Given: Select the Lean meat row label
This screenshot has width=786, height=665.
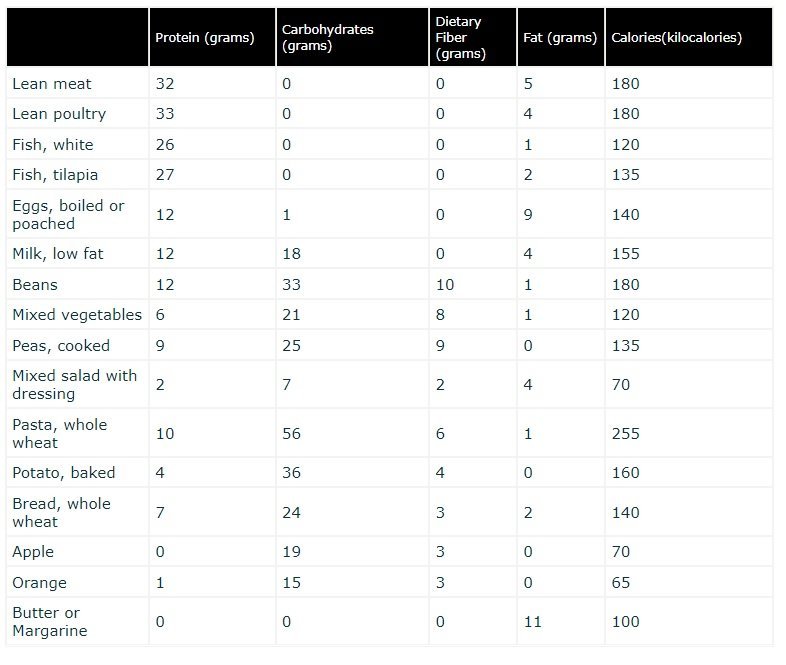Looking at the screenshot, I should point(46,84).
